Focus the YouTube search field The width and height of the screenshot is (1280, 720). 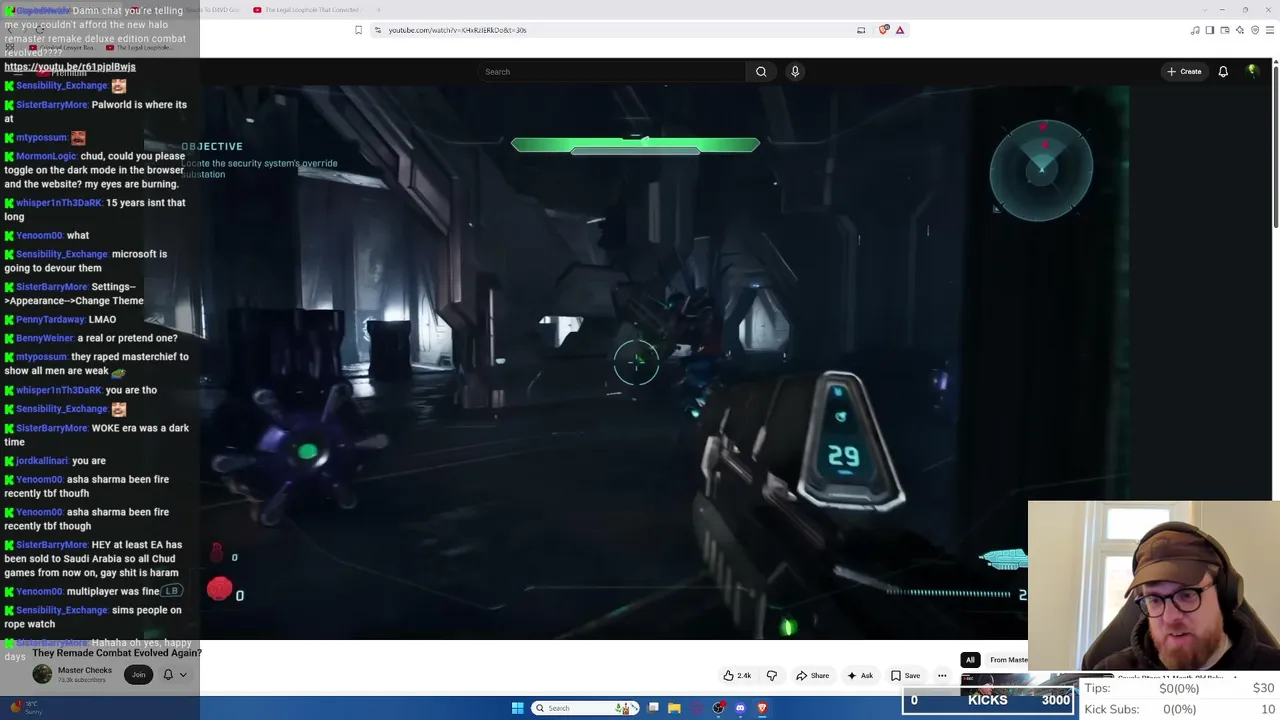(x=613, y=72)
